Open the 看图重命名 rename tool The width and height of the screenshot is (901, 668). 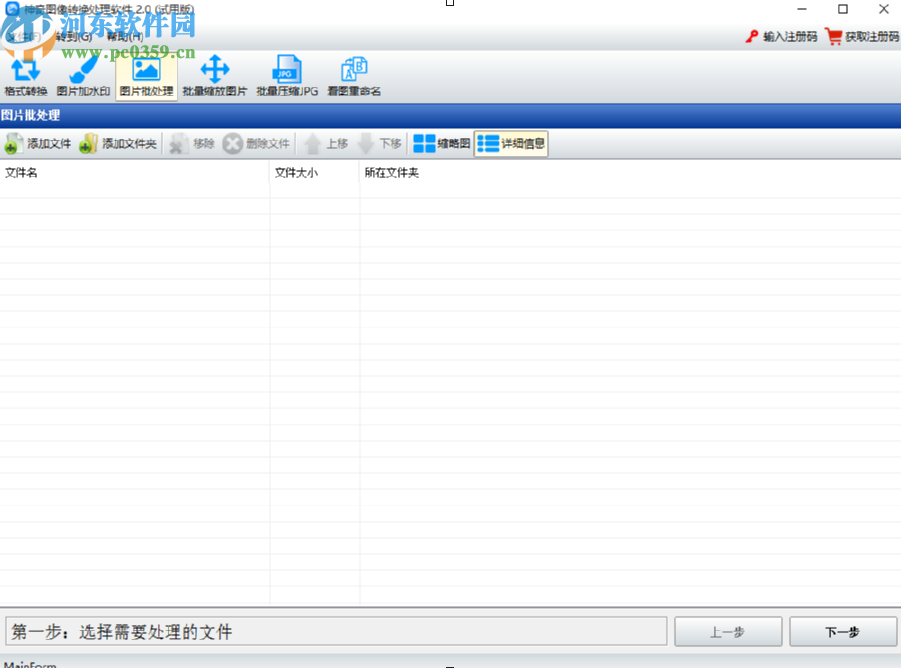tap(352, 75)
